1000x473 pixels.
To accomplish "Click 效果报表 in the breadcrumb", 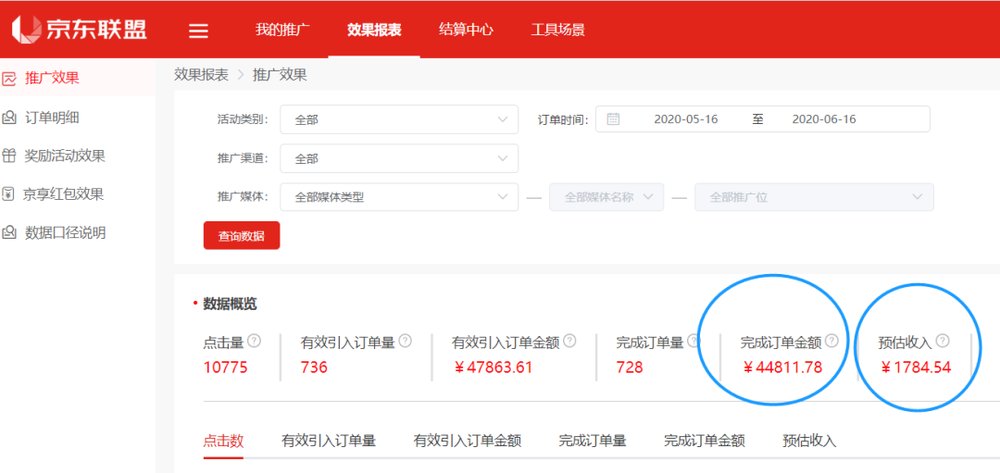I will (x=201, y=75).
